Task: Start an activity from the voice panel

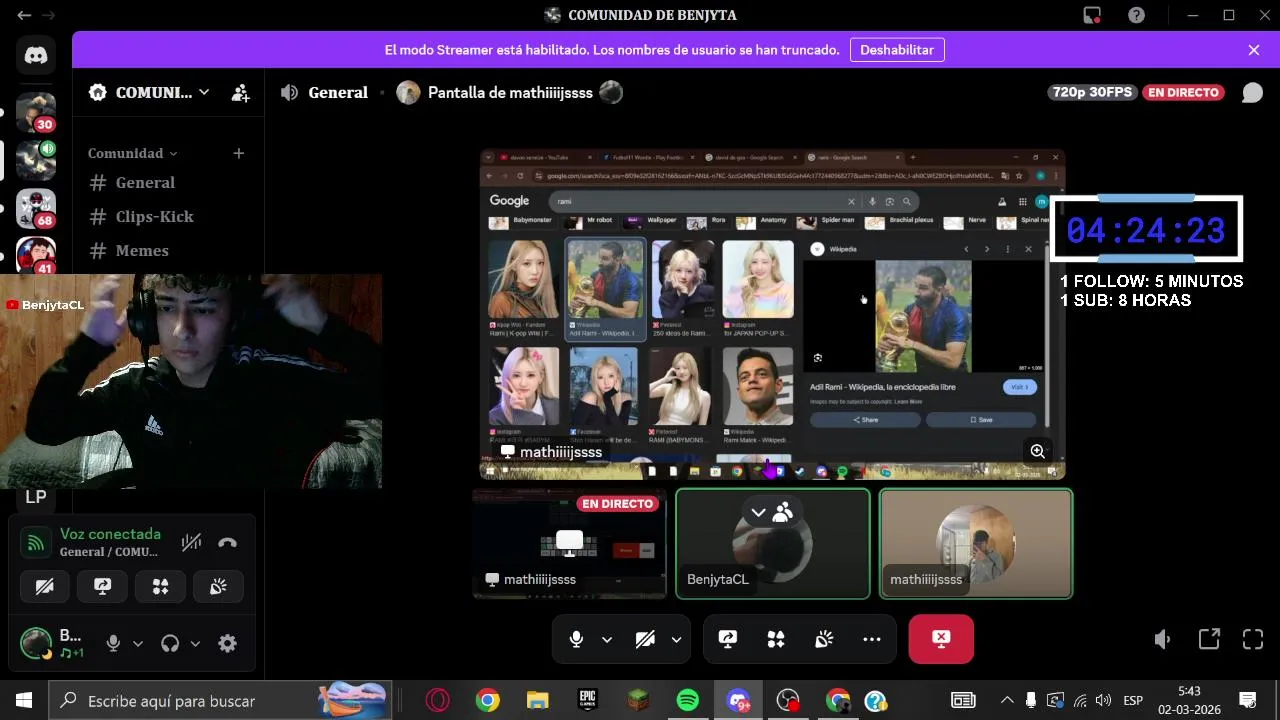Action: (x=160, y=587)
